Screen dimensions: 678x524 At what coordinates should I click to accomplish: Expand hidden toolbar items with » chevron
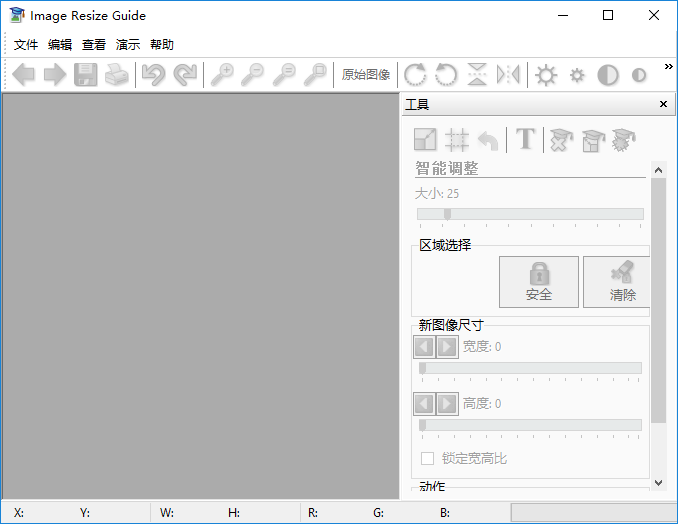[668, 67]
